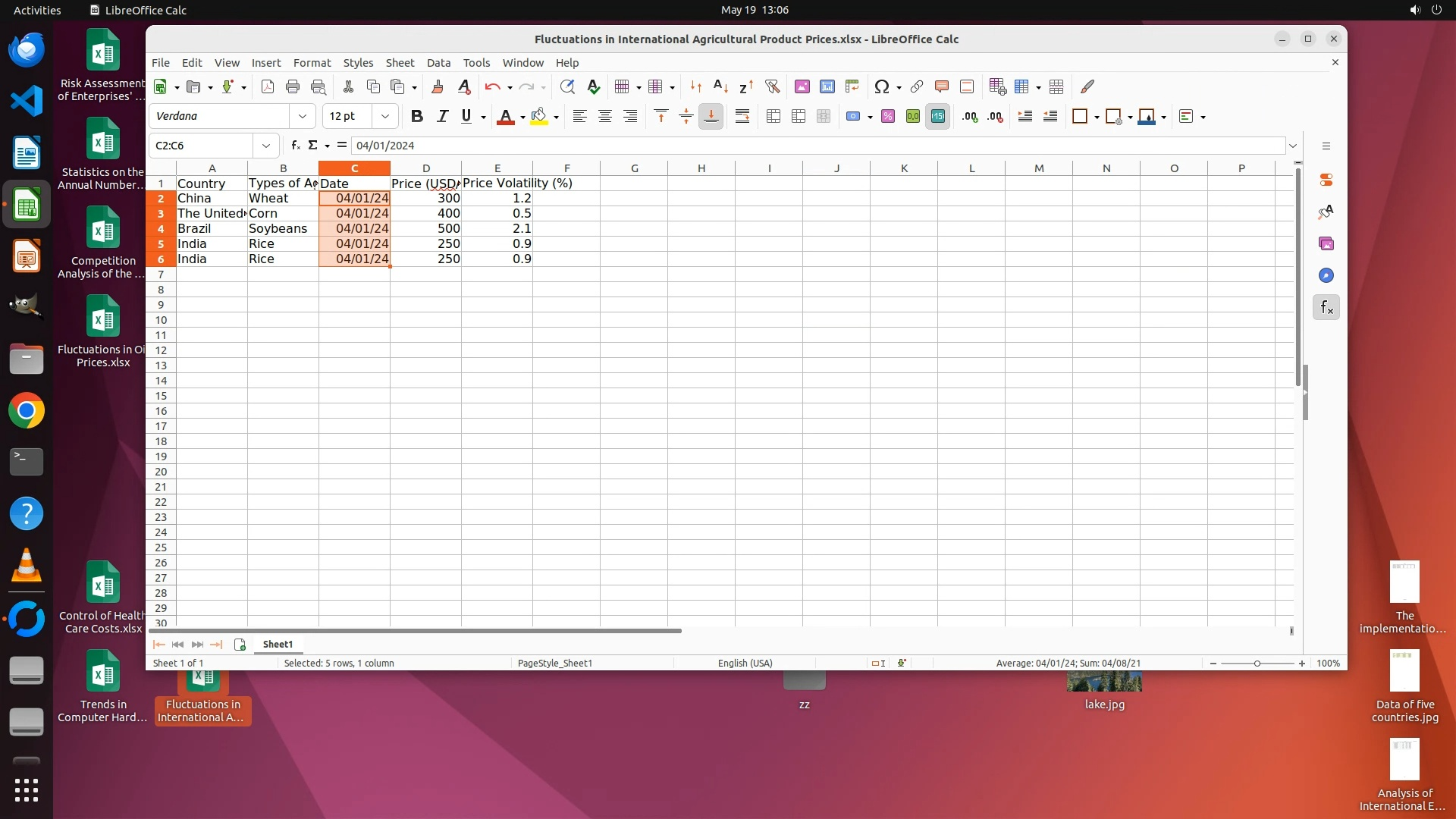Open the Data menu
This screenshot has width=1456, height=819.
point(438,63)
